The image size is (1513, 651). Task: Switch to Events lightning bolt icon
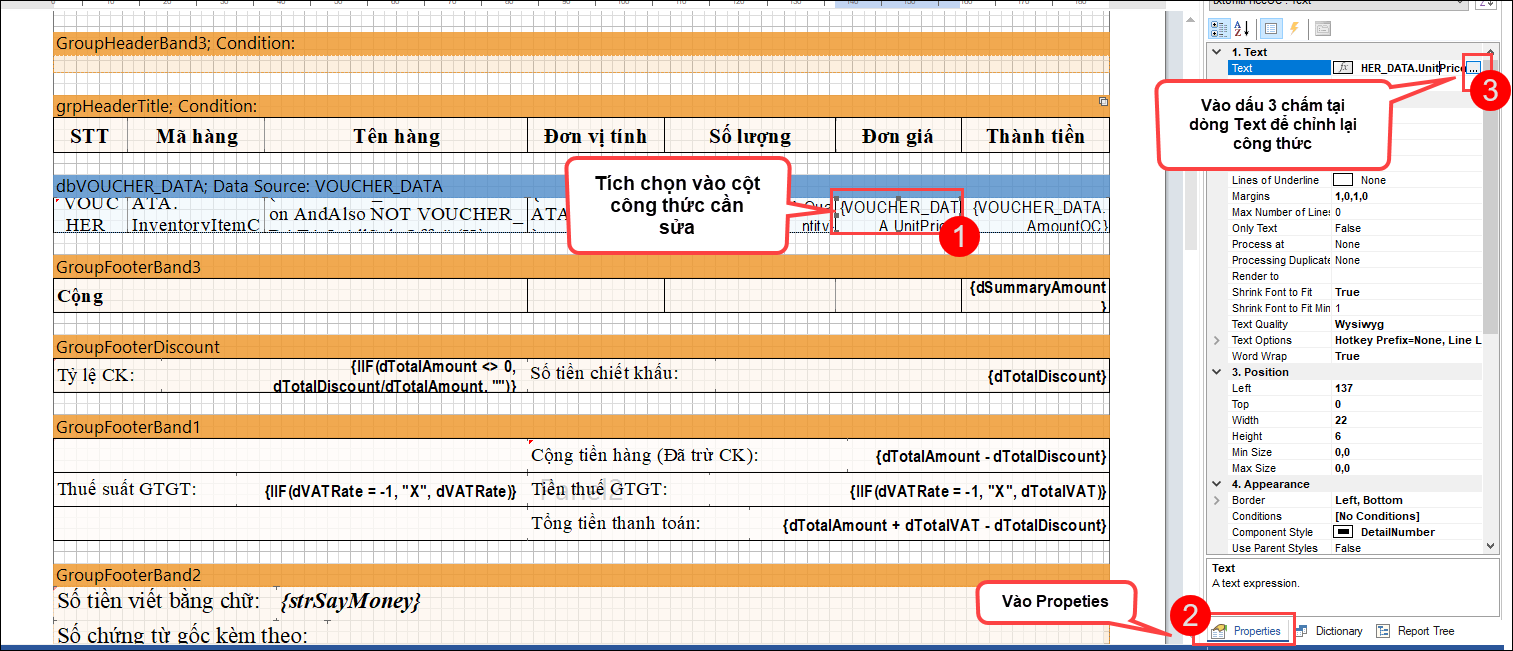coord(1295,29)
